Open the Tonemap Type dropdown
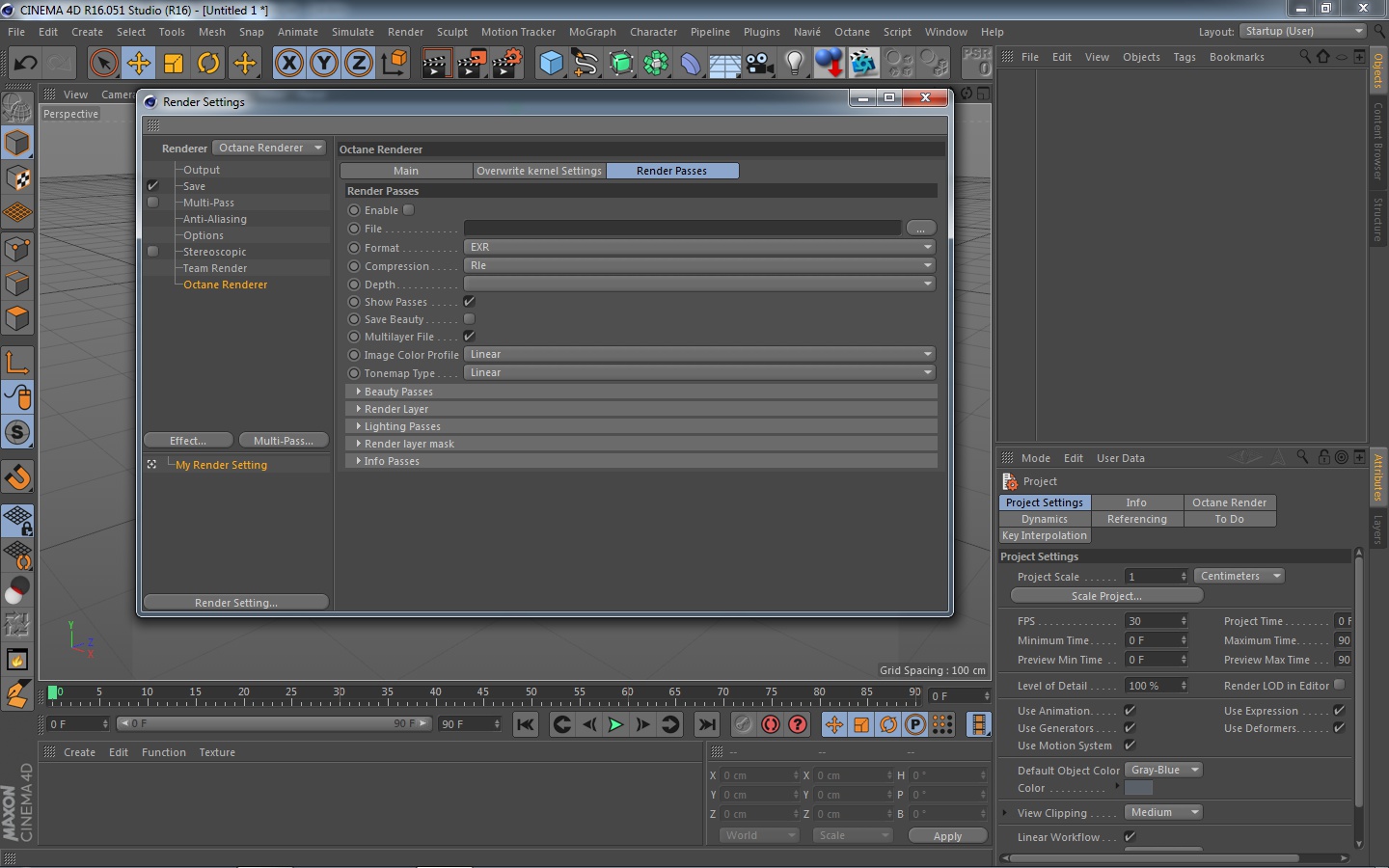This screenshot has width=1389, height=868. pos(700,373)
